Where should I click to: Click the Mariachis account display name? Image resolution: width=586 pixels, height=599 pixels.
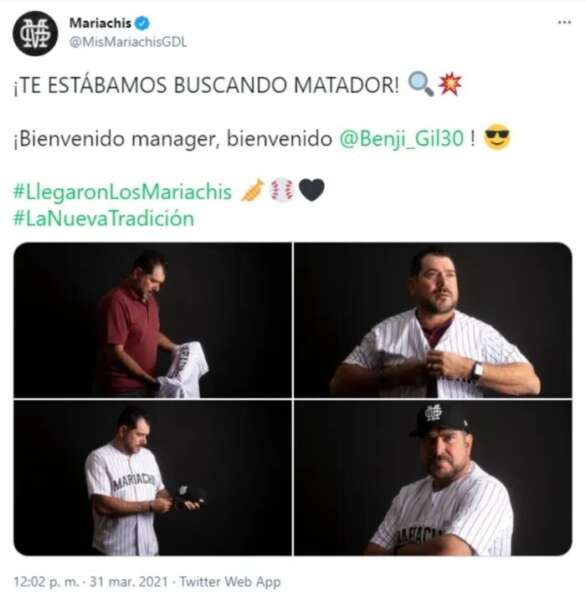tap(100, 23)
